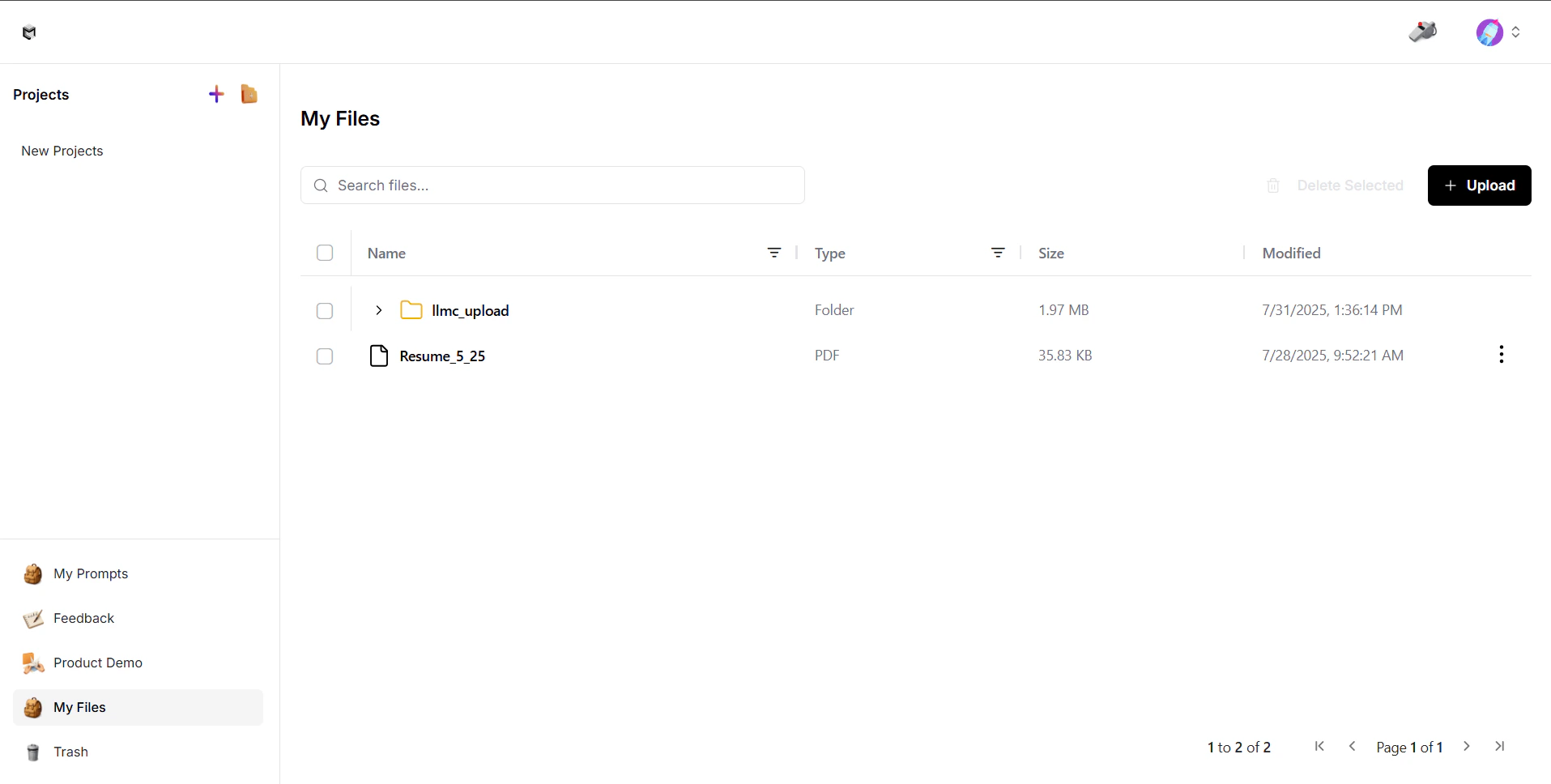Click the app logo in the top-left corner

coord(30,32)
